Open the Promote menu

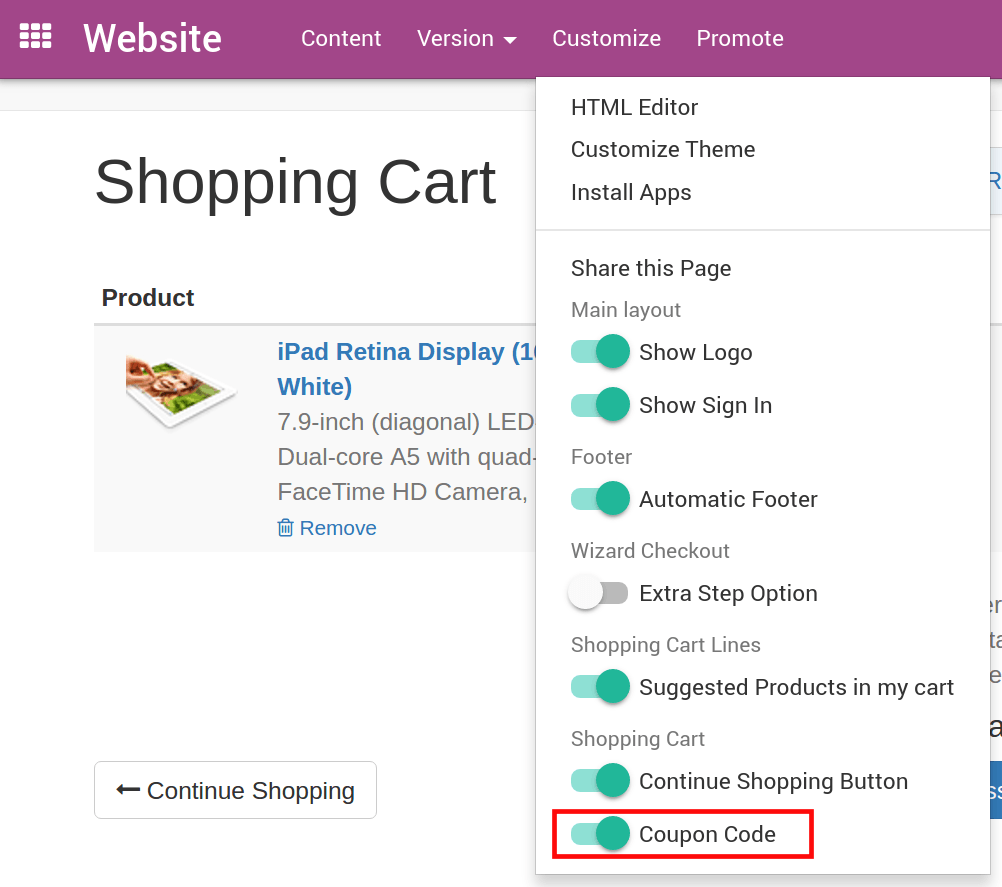pos(740,38)
